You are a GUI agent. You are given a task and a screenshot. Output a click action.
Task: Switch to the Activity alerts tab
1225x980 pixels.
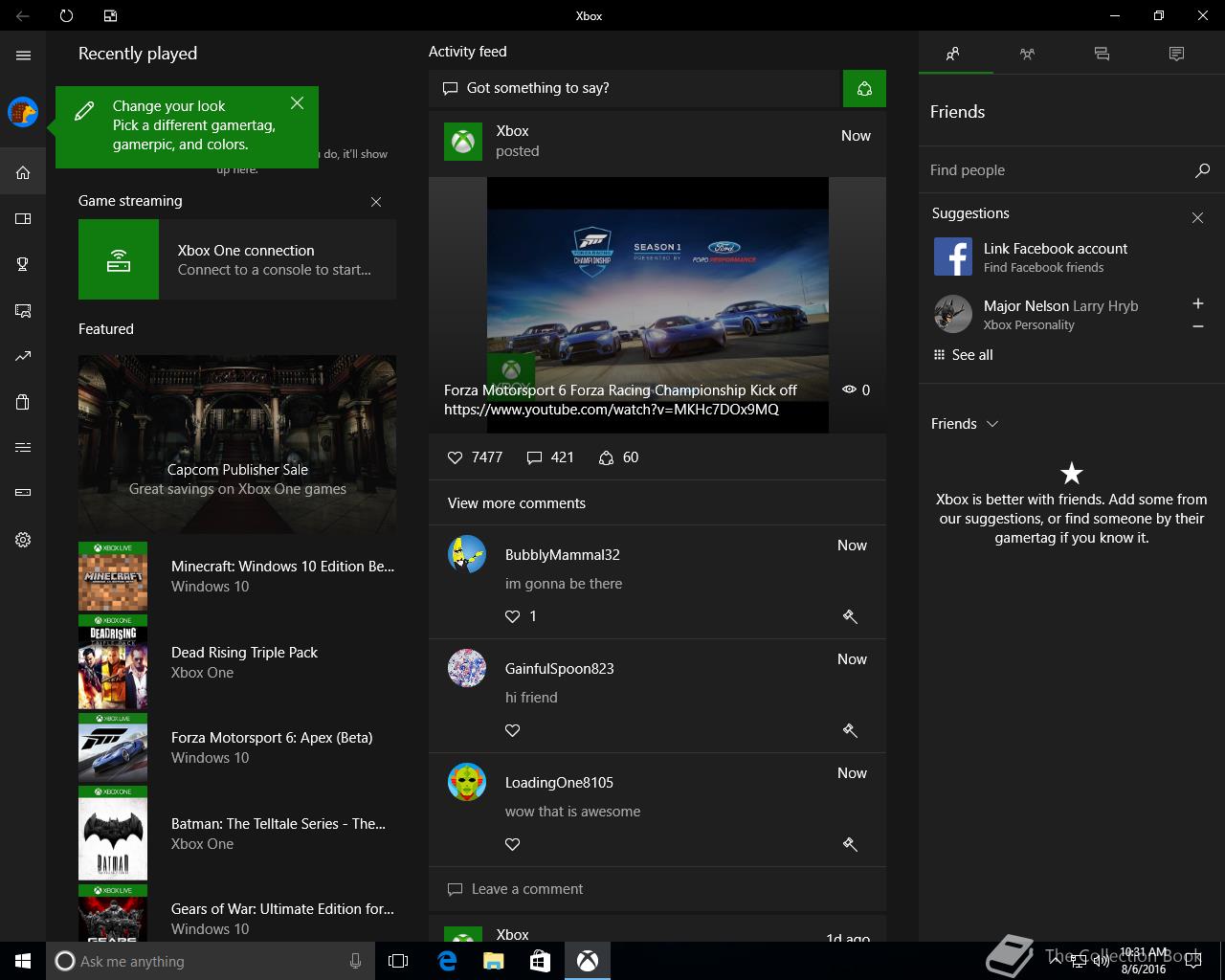coord(1176,55)
